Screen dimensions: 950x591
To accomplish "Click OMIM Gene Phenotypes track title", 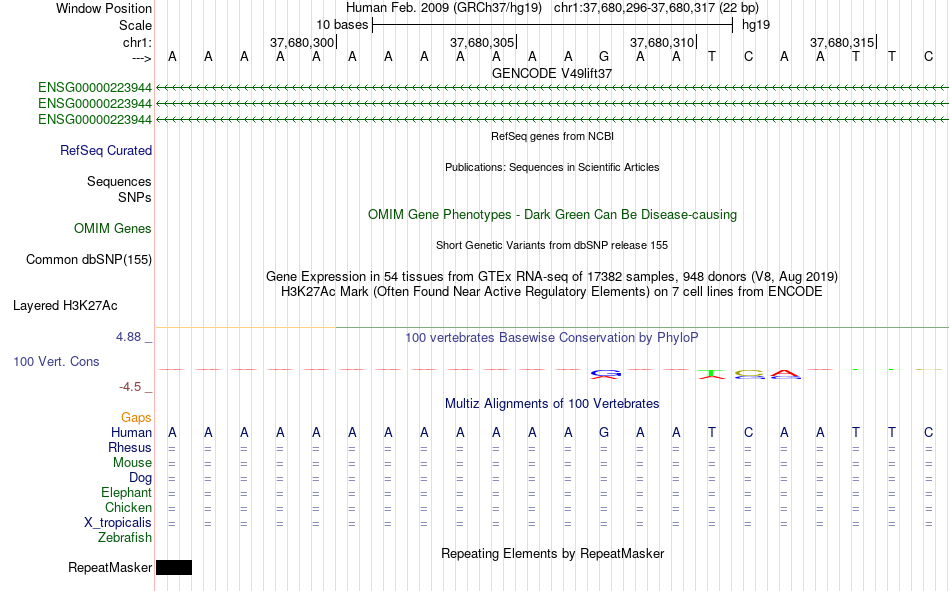I will click(x=552, y=215).
